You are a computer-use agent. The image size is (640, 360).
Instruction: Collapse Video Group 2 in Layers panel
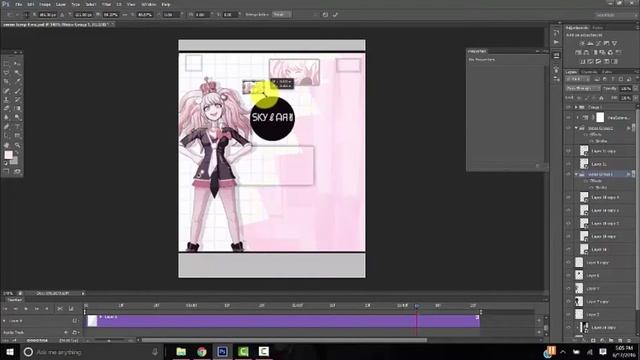pyautogui.click(x=576, y=128)
